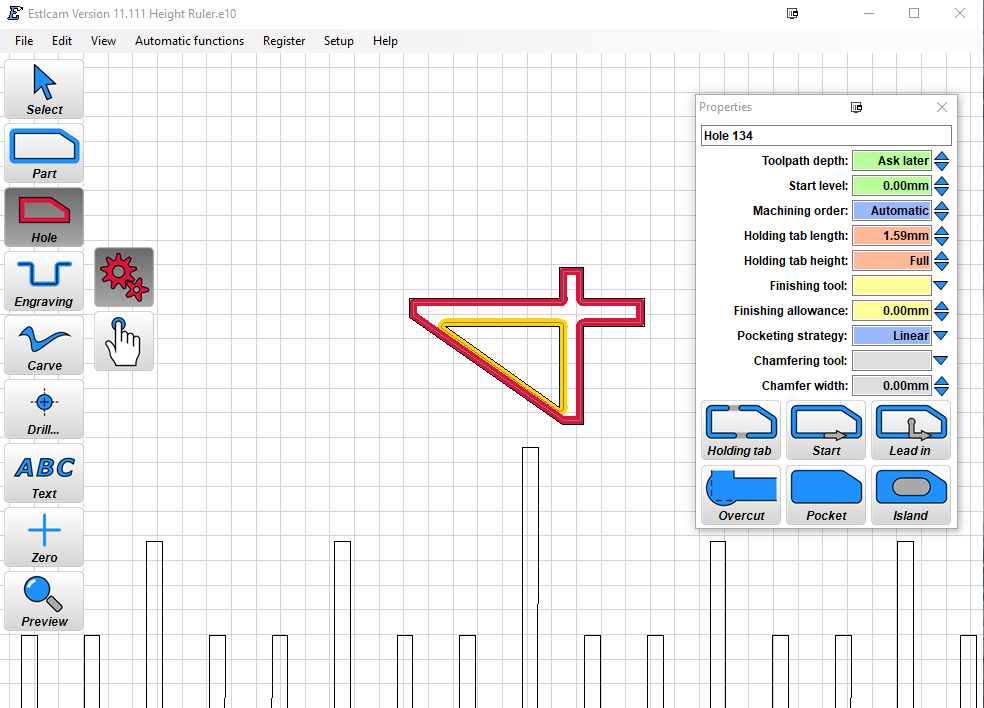Adjust the Finishing allowance stepper
Image resolution: width=984 pixels, height=708 pixels.
tap(941, 311)
